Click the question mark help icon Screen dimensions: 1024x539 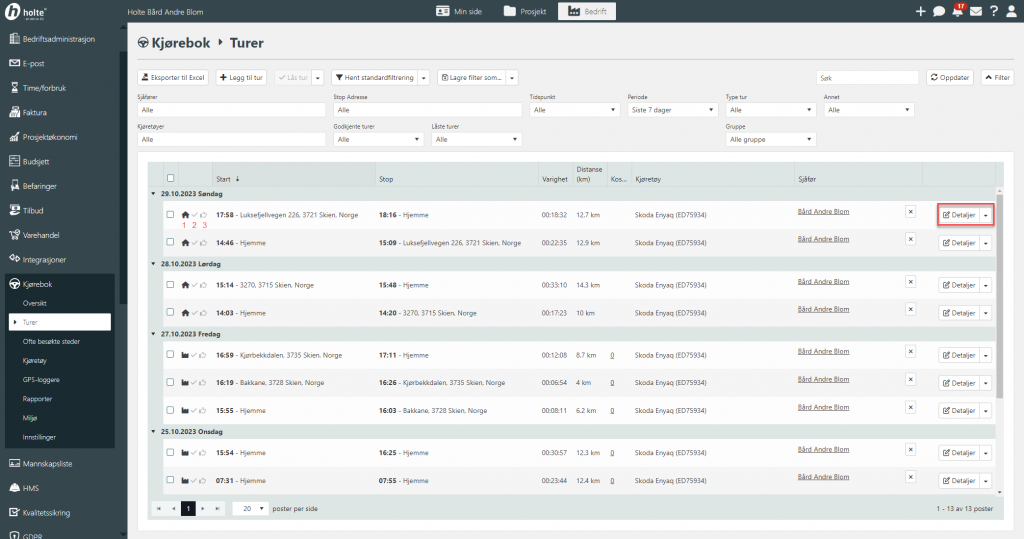coord(993,11)
